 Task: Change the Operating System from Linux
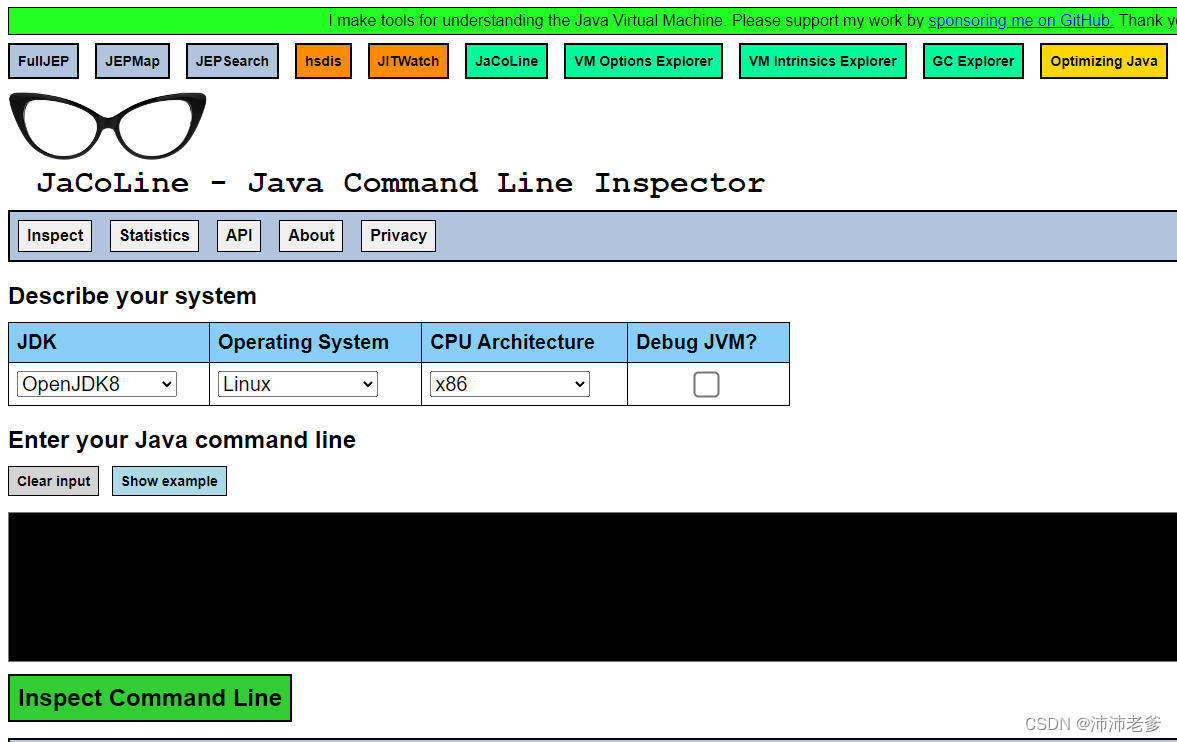tap(297, 384)
